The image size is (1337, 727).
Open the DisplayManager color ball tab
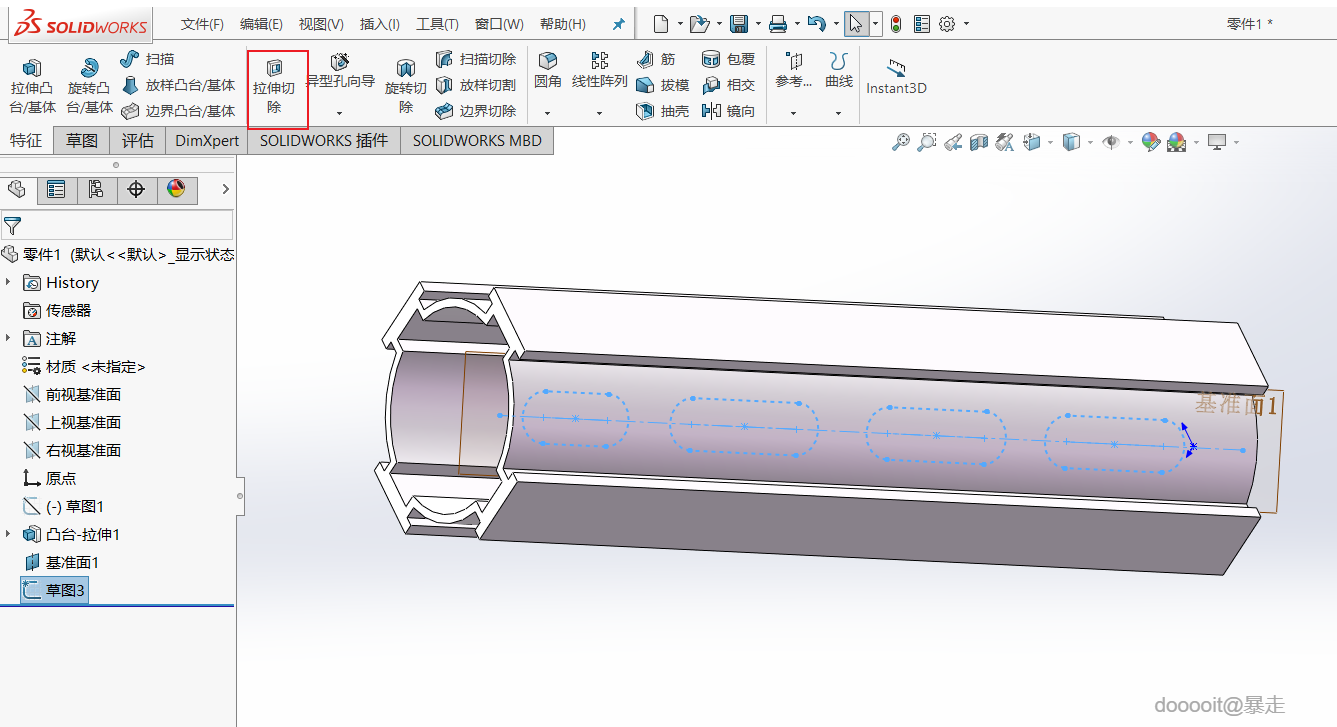[x=176, y=189]
